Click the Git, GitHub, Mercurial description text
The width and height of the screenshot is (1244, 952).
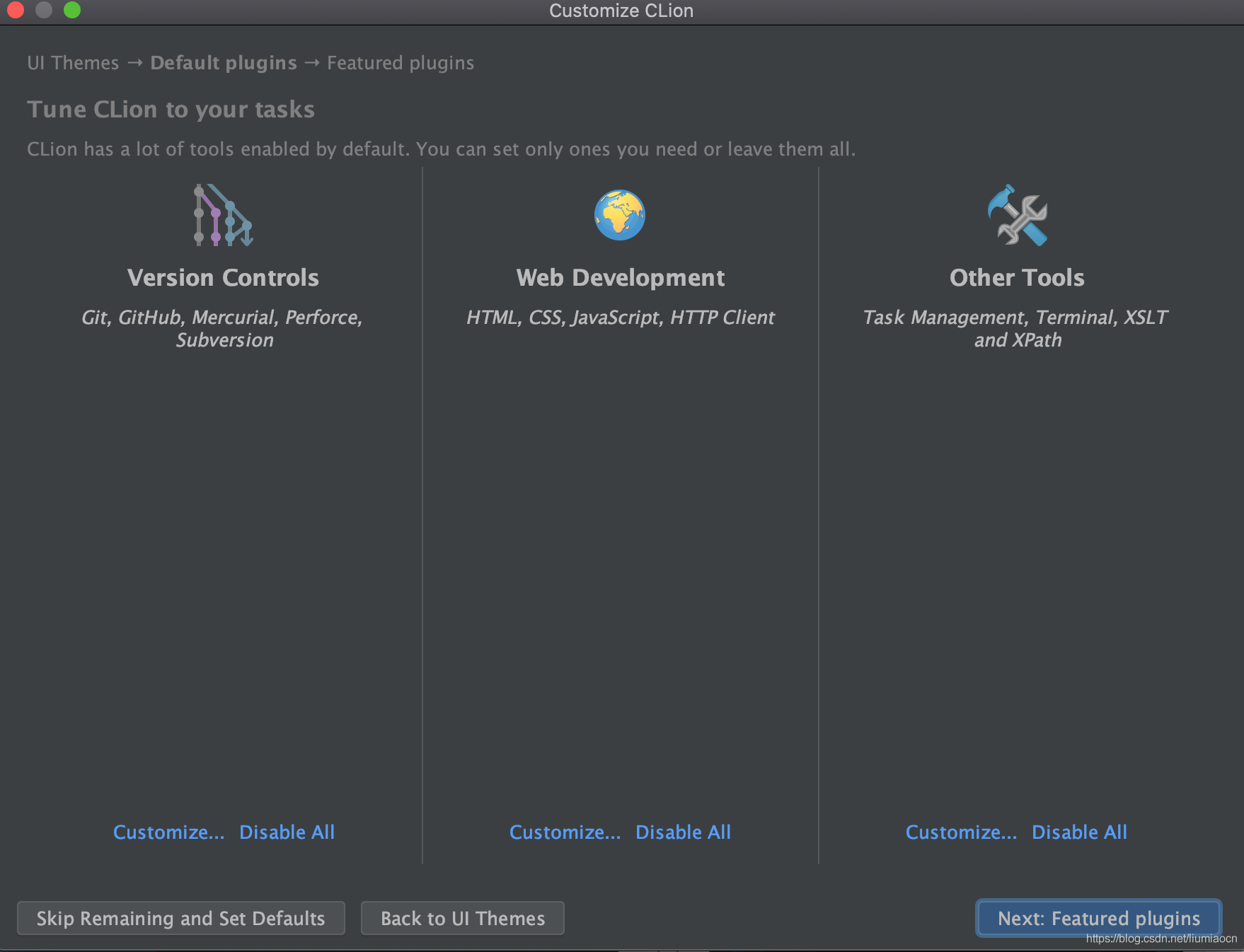point(223,328)
